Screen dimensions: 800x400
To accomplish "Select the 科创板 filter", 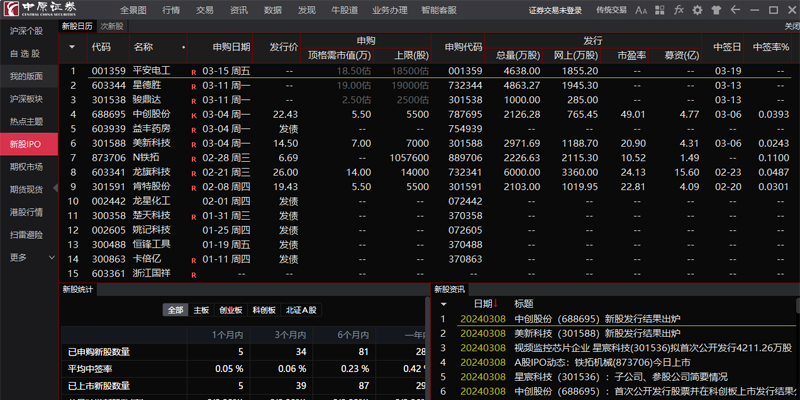I will point(264,310).
